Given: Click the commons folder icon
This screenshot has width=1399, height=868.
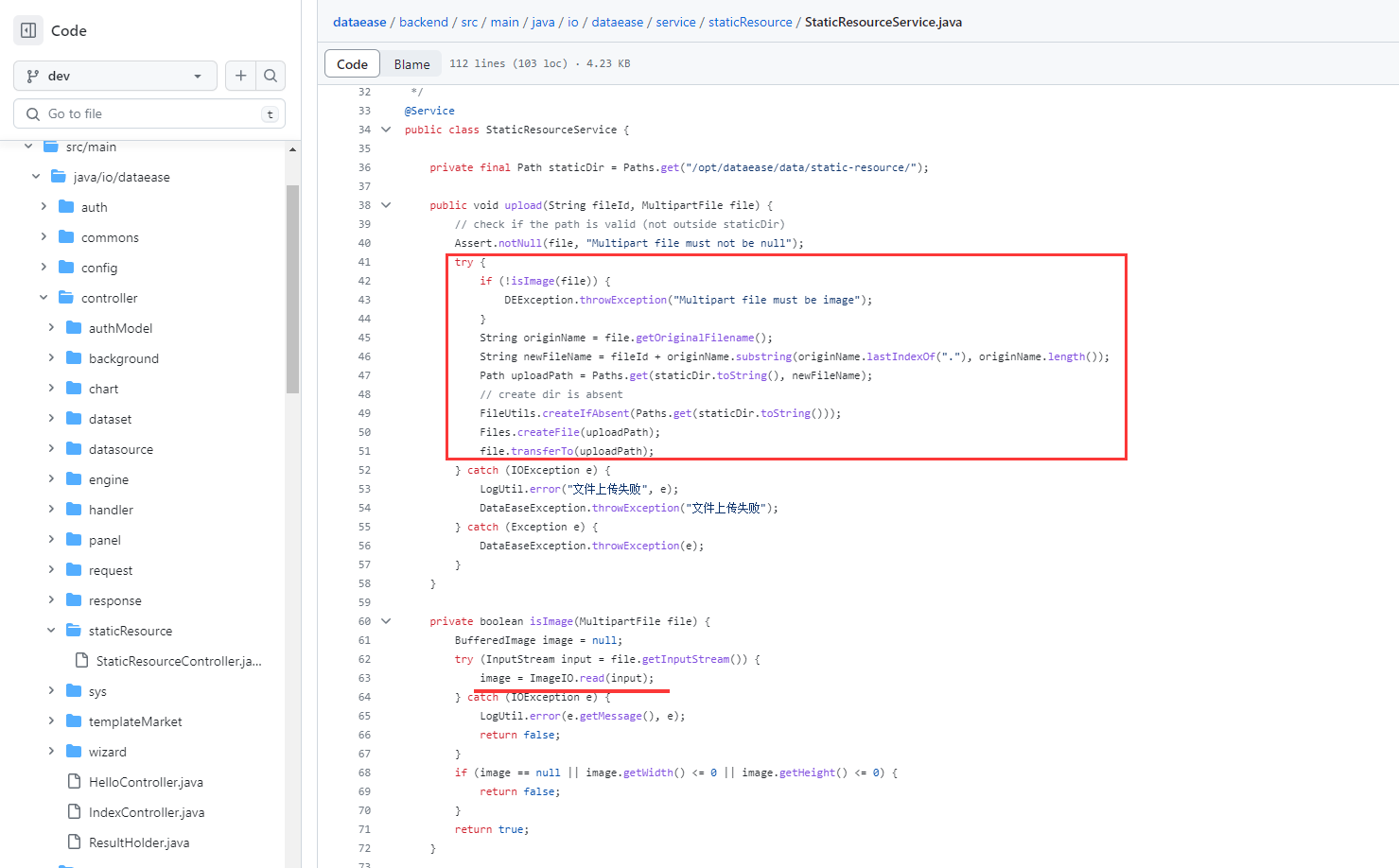Looking at the screenshot, I should (66, 237).
